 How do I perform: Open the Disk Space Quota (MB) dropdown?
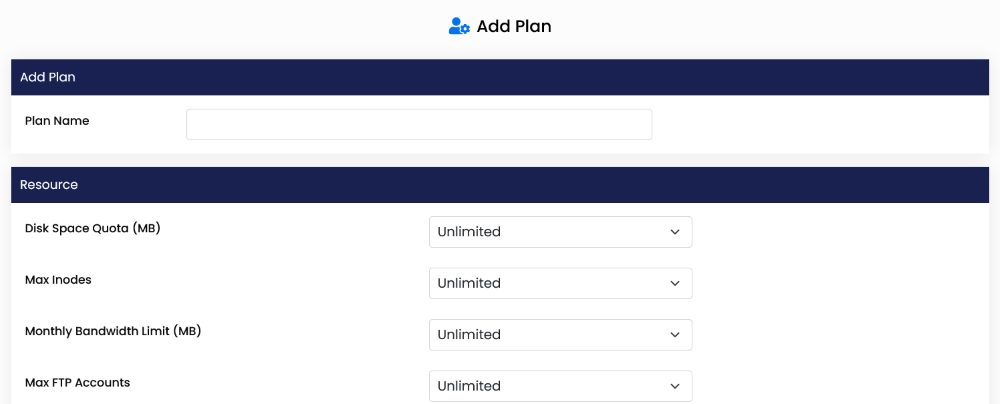[560, 232]
